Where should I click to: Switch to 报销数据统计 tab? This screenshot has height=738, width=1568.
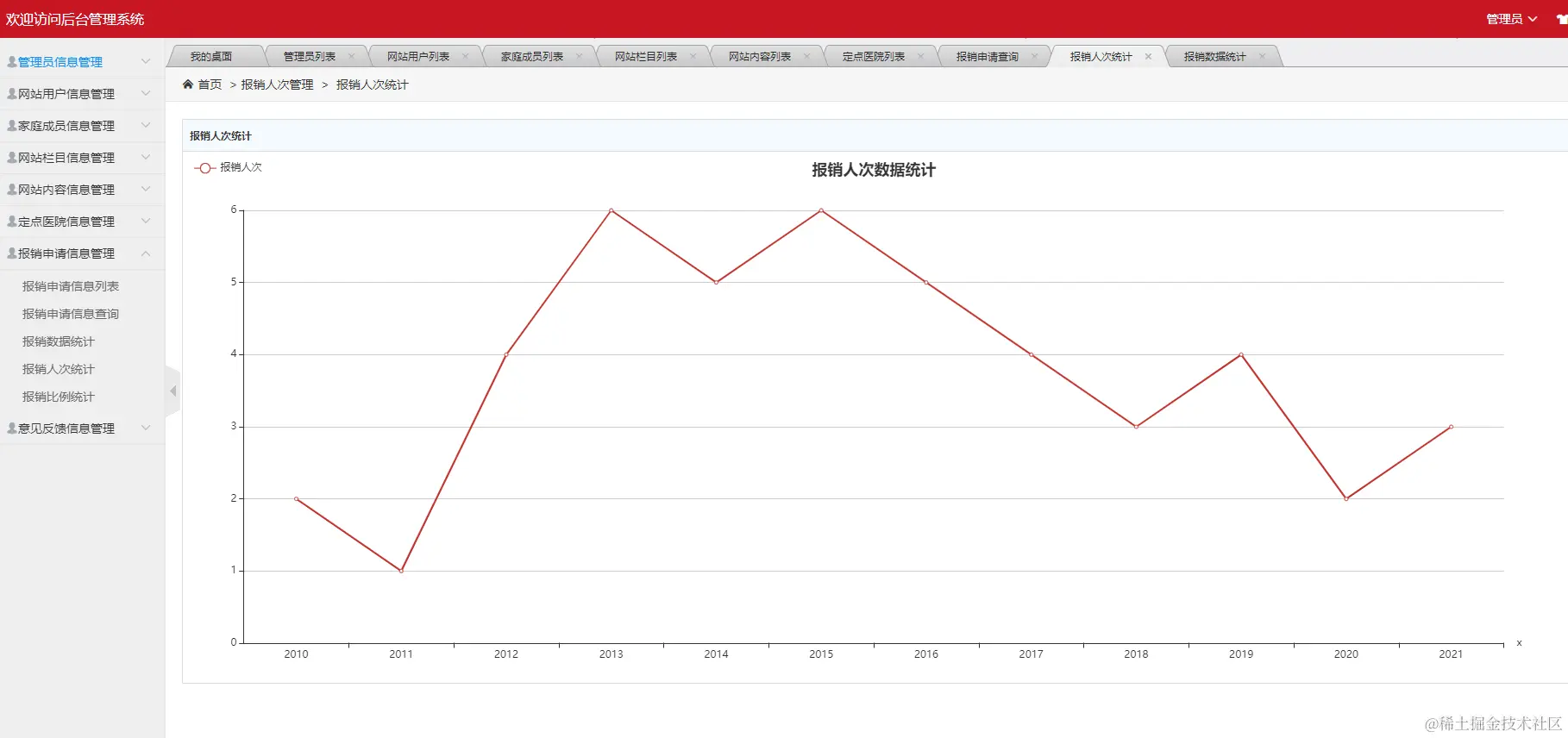click(1215, 57)
